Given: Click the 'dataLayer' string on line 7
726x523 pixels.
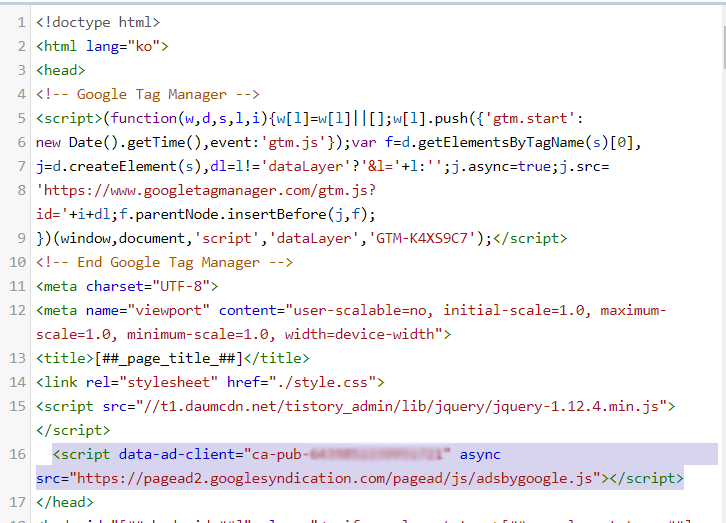Looking at the screenshot, I should click(305, 167).
